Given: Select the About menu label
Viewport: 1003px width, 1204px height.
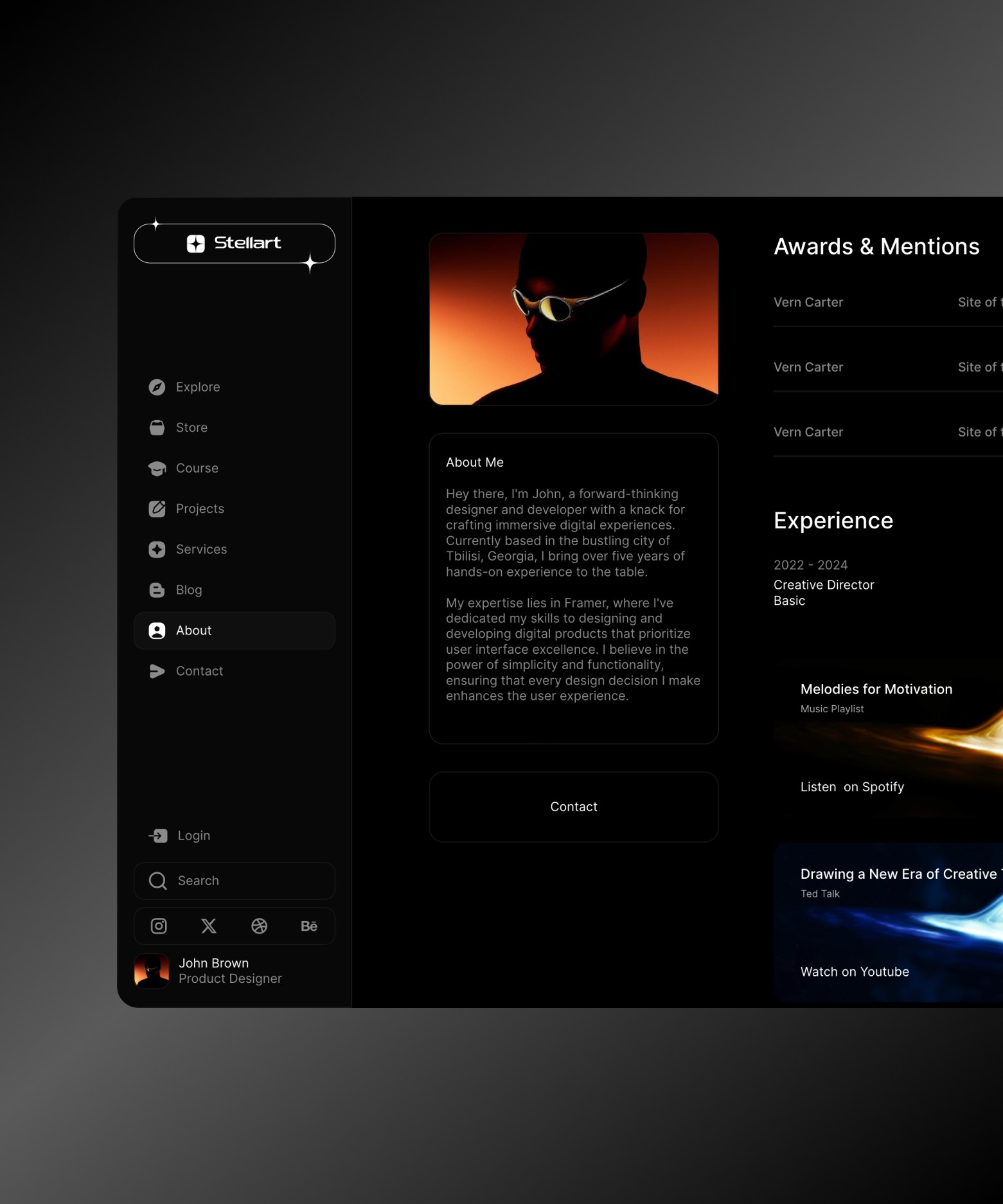Looking at the screenshot, I should (x=193, y=631).
